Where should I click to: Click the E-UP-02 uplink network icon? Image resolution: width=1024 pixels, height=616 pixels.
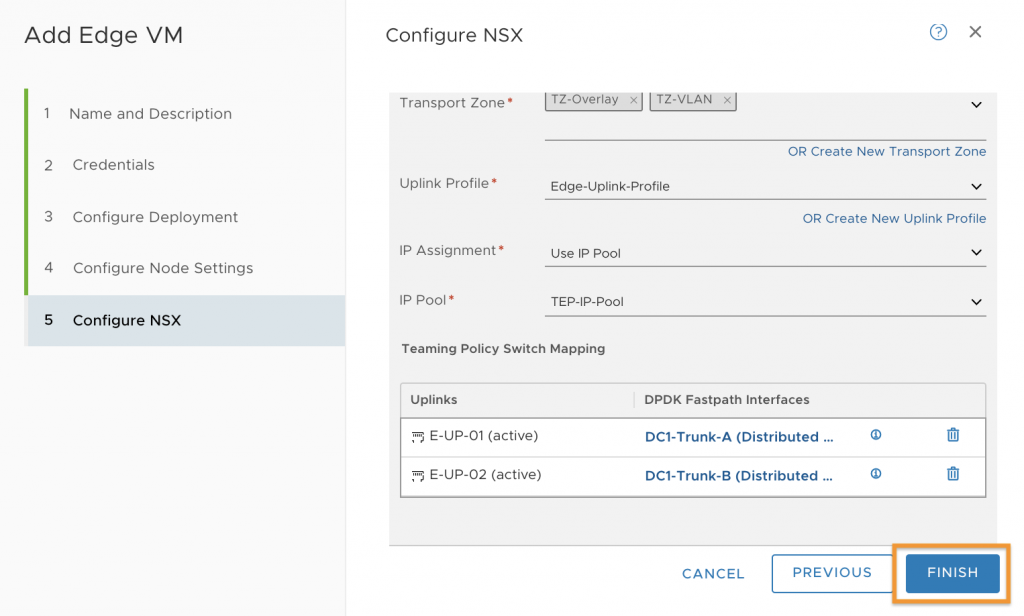[417, 476]
